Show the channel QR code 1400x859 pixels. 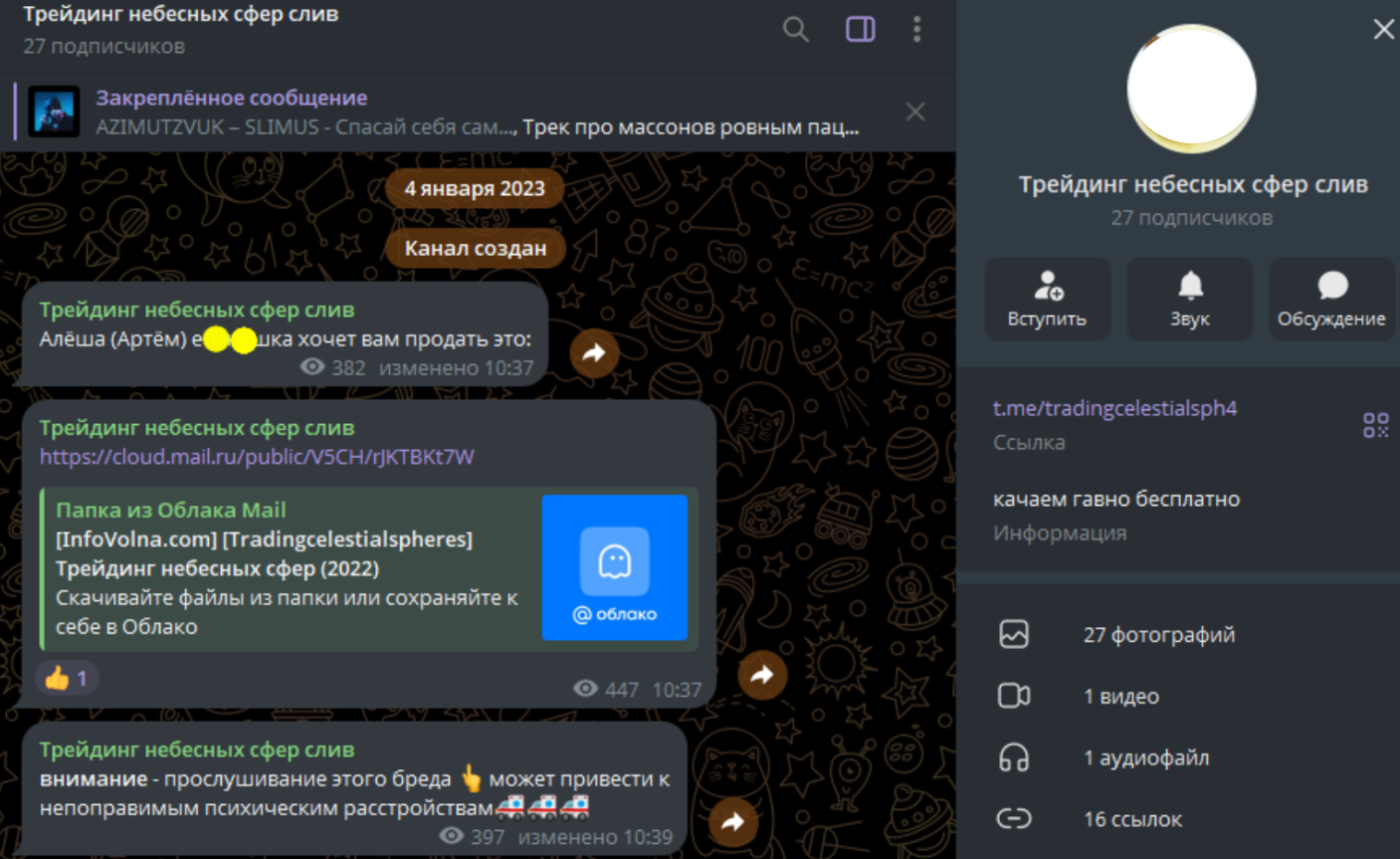1375,425
